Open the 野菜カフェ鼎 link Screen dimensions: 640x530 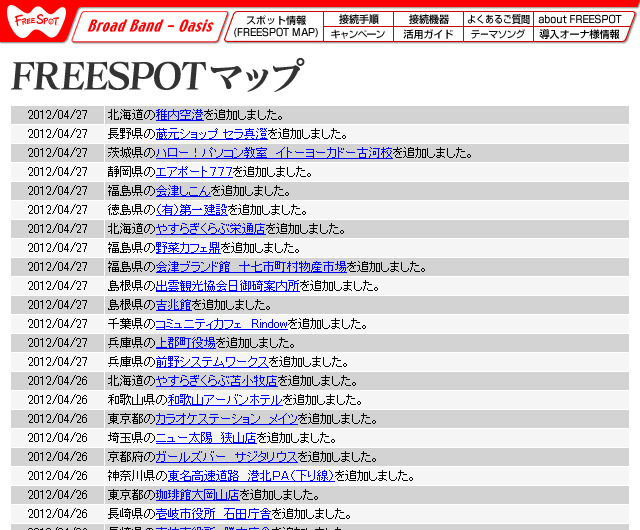[188, 248]
